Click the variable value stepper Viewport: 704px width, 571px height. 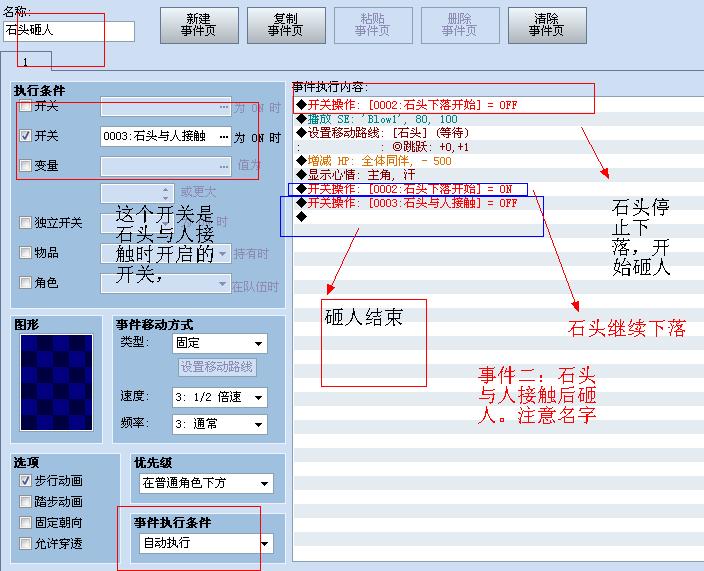tap(166, 193)
